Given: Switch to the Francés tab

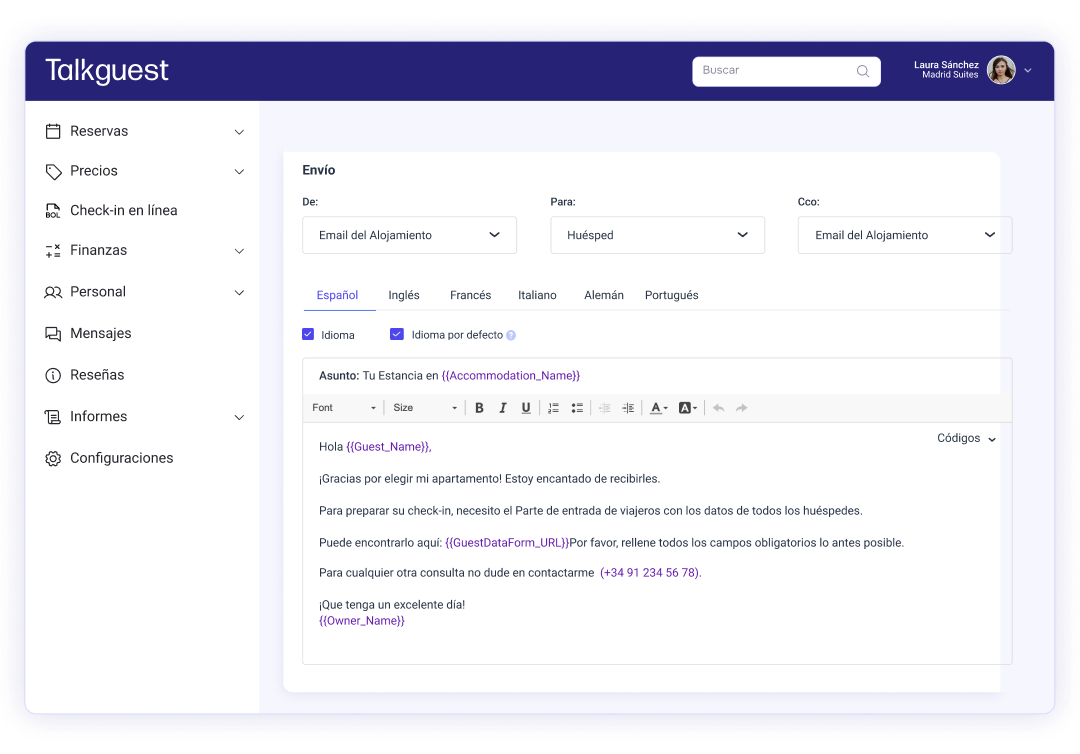Looking at the screenshot, I should point(470,295).
